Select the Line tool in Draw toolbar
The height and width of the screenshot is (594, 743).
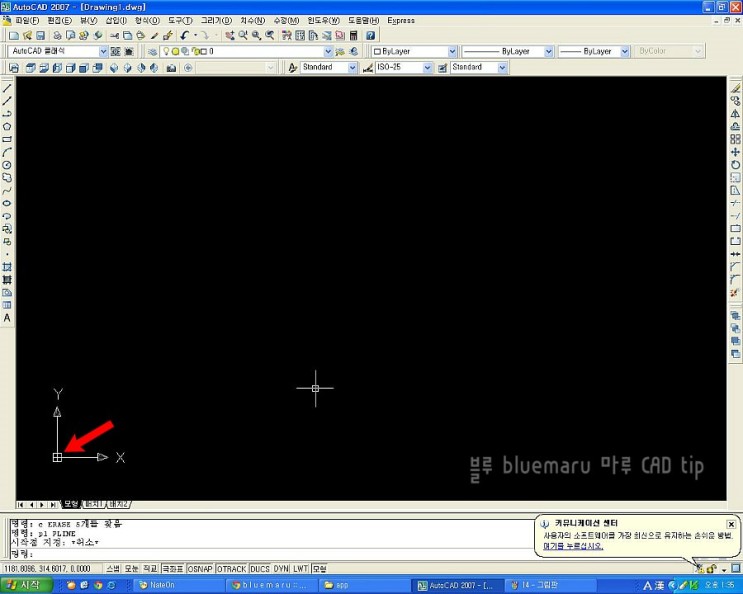tap(7, 88)
